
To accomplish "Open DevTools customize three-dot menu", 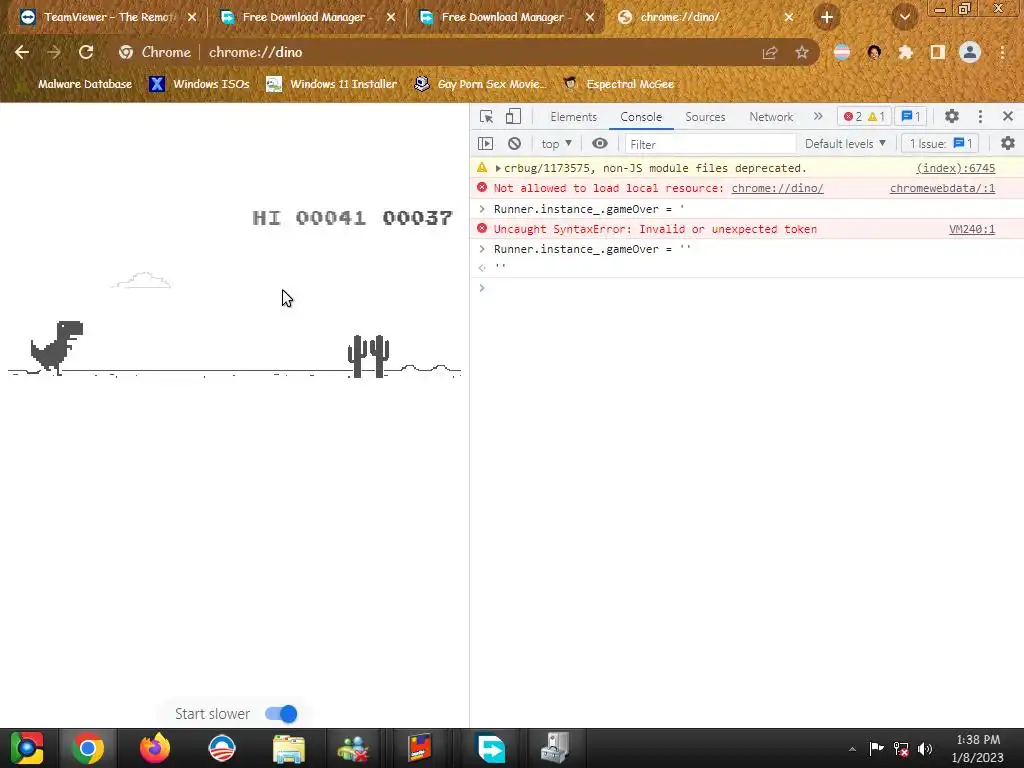I will pyautogui.click(x=980, y=116).
